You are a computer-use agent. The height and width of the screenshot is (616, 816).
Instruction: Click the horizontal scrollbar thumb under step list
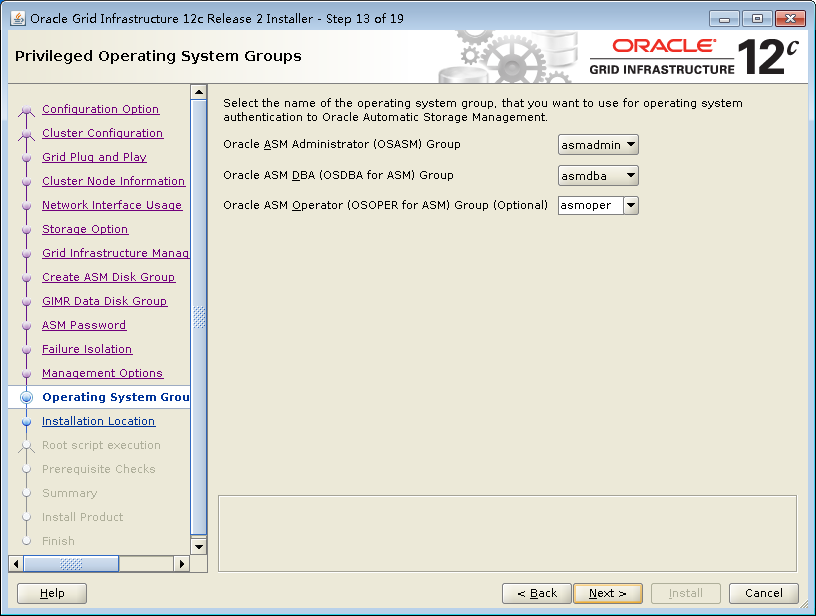tap(71, 563)
